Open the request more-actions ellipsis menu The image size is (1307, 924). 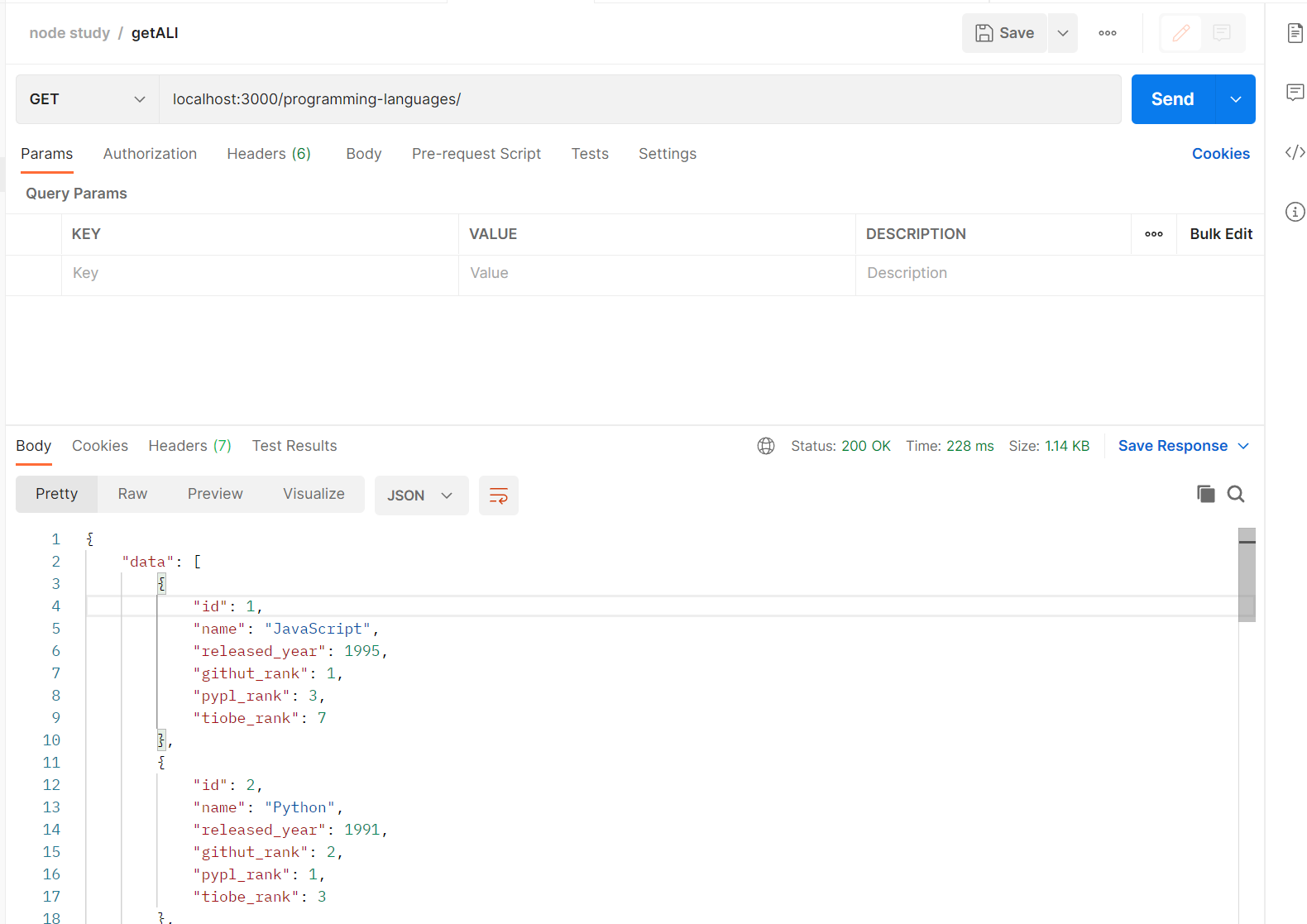pos(1108,33)
